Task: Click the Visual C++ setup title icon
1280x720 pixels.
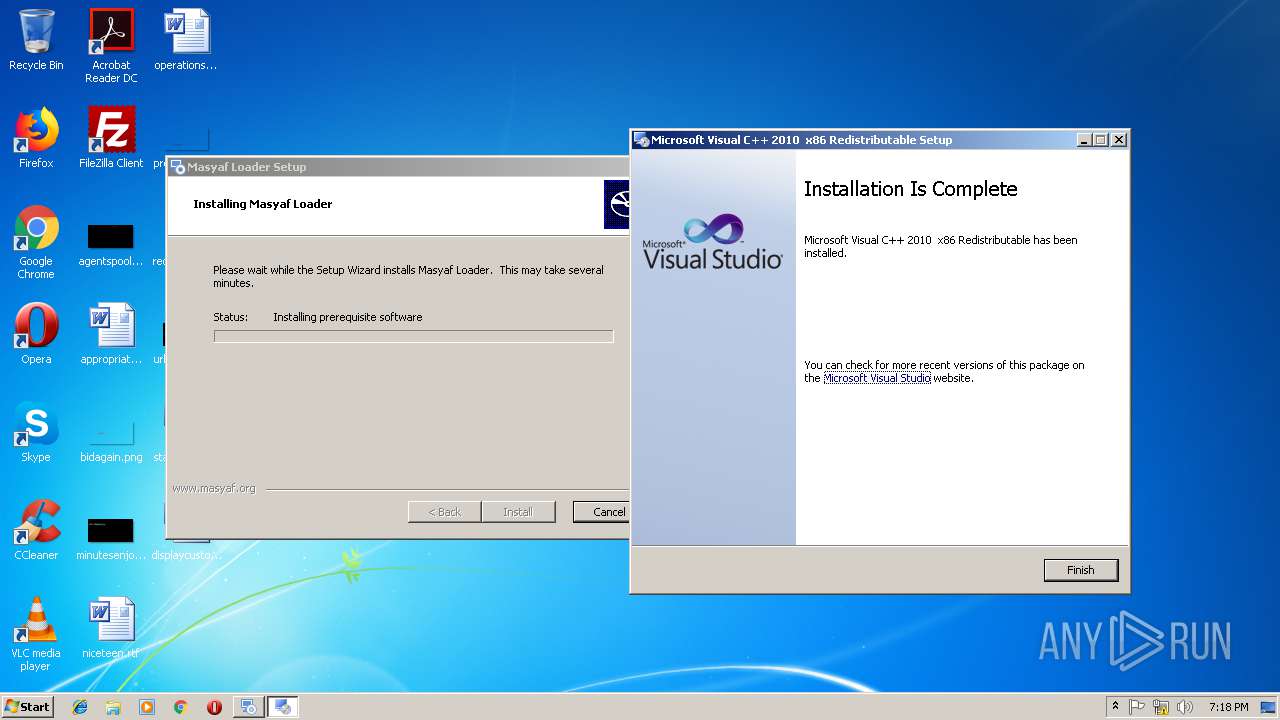Action: click(642, 140)
